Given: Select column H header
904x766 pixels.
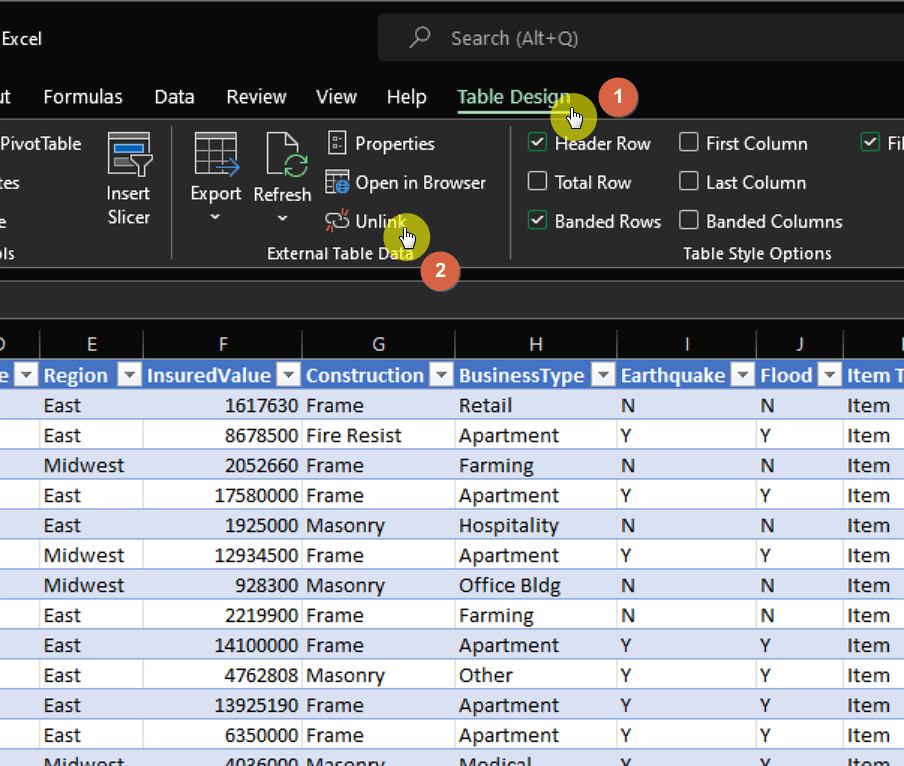Looking at the screenshot, I should pos(536,344).
